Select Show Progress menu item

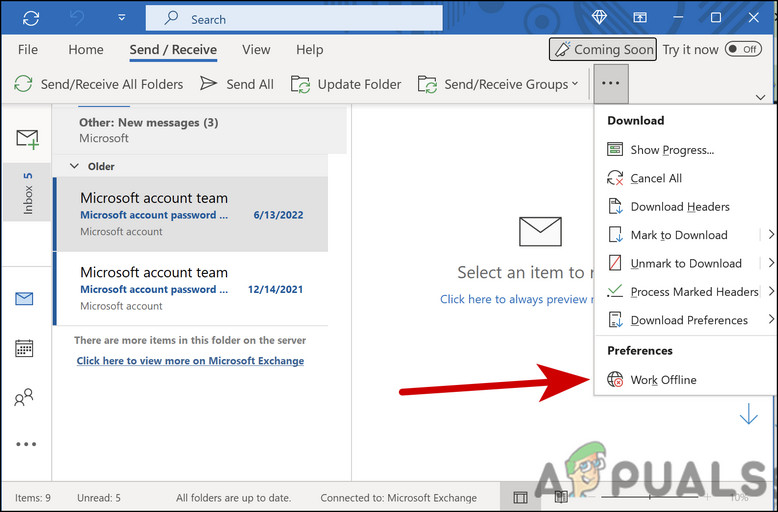pyautogui.click(x=685, y=150)
